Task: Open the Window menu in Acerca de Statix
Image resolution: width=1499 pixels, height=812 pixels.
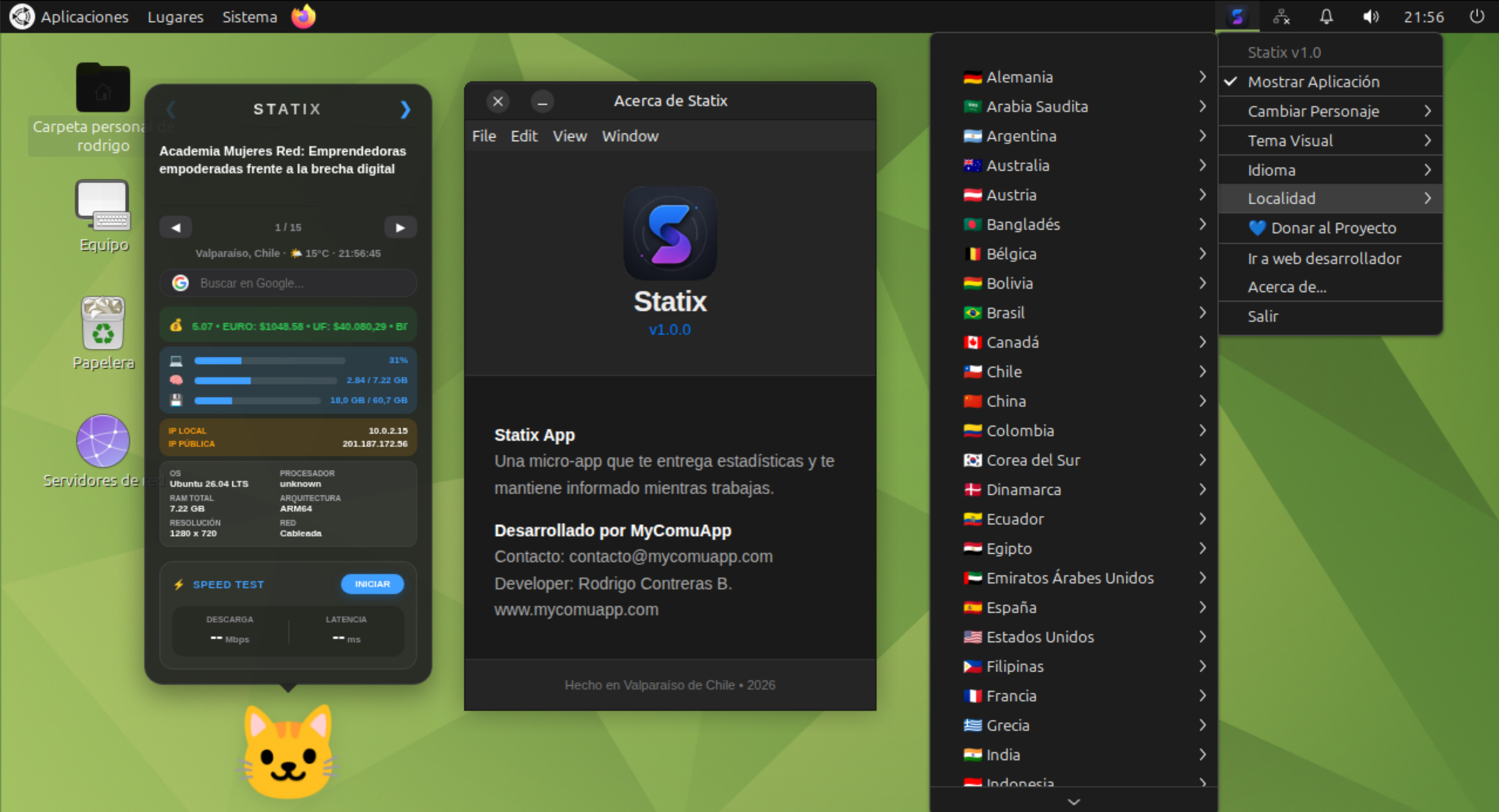Action: (x=630, y=136)
